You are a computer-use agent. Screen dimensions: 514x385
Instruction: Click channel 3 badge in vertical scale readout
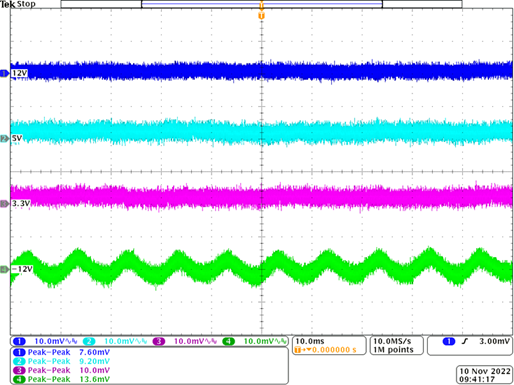coord(159,341)
